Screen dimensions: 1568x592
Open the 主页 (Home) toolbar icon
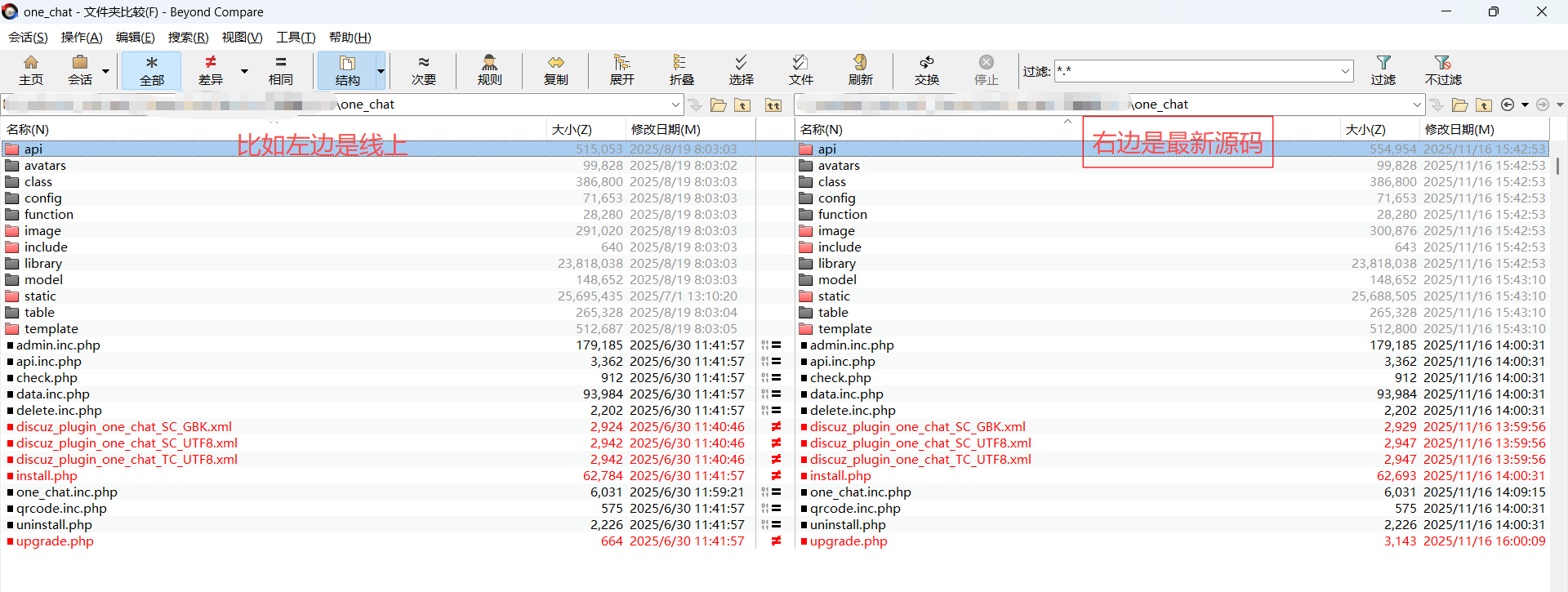(31, 70)
